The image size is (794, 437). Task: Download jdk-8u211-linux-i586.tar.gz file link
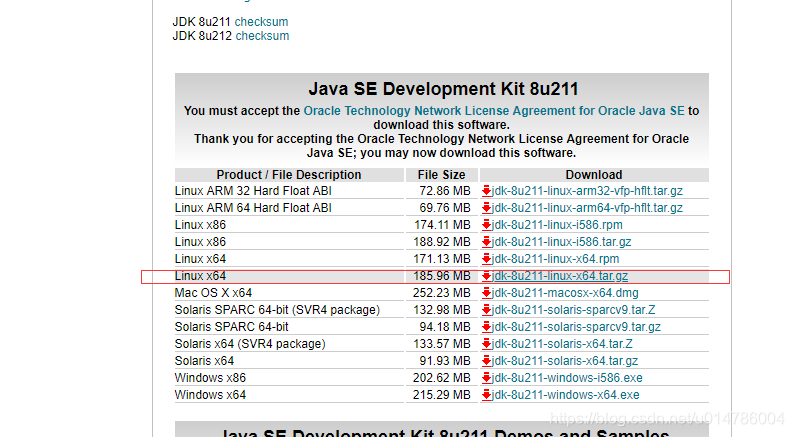point(562,242)
